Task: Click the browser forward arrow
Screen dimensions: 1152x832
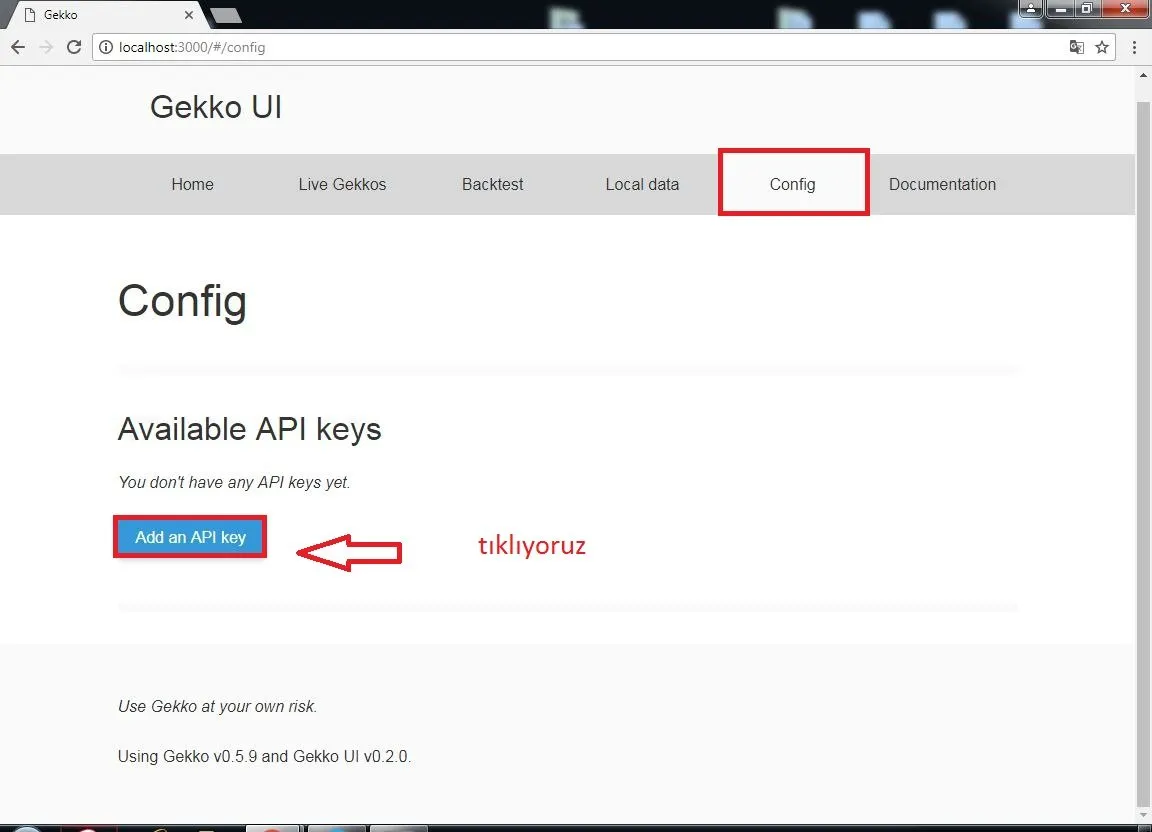Action: pos(46,47)
